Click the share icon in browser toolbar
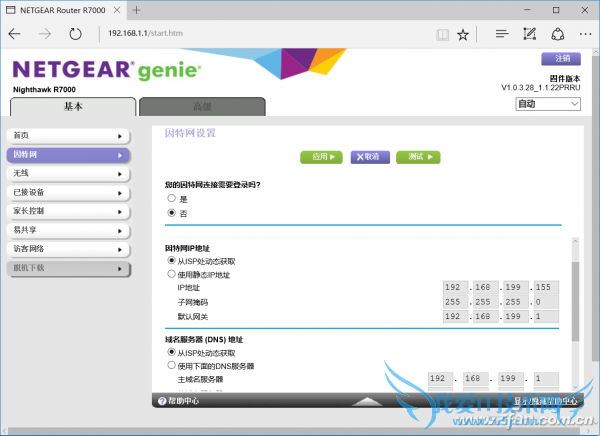Image resolution: width=600 pixels, height=436 pixels. [558, 34]
